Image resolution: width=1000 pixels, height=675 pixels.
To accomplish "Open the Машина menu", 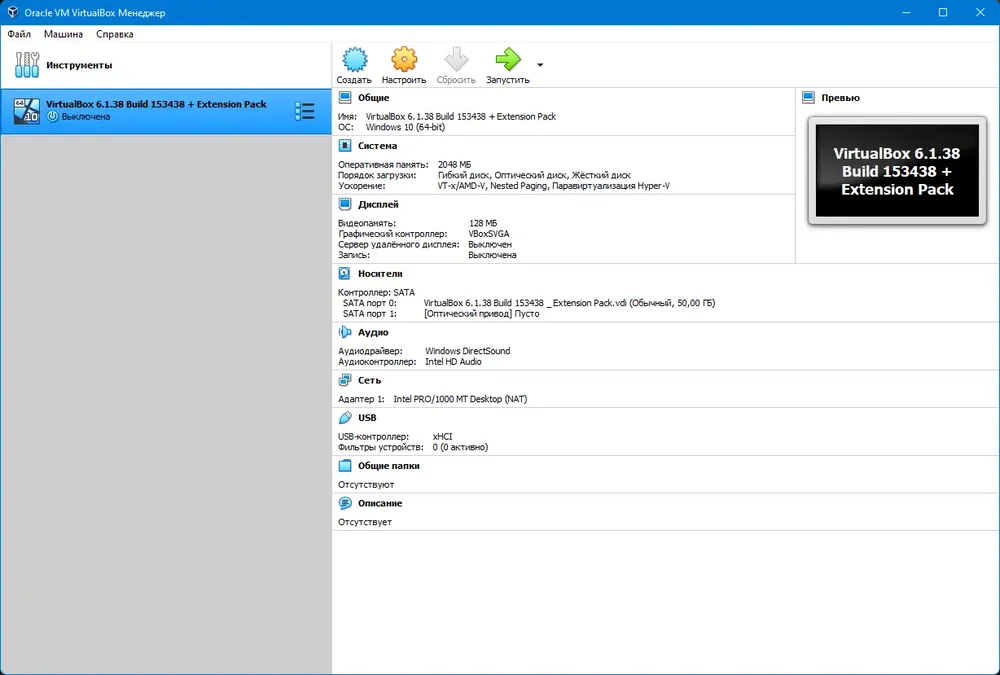I will pyautogui.click(x=63, y=34).
